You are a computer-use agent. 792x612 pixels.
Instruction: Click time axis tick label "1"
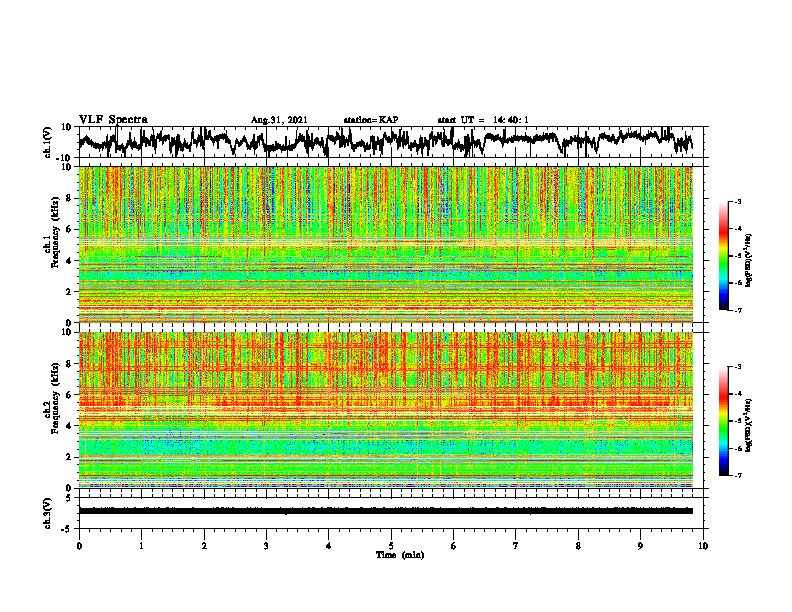pyautogui.click(x=141, y=546)
